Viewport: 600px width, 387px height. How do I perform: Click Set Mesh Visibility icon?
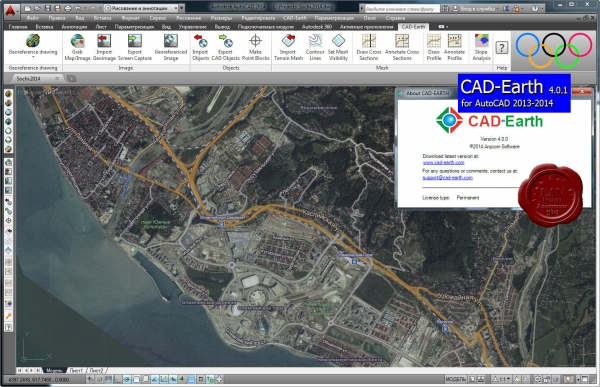point(338,41)
